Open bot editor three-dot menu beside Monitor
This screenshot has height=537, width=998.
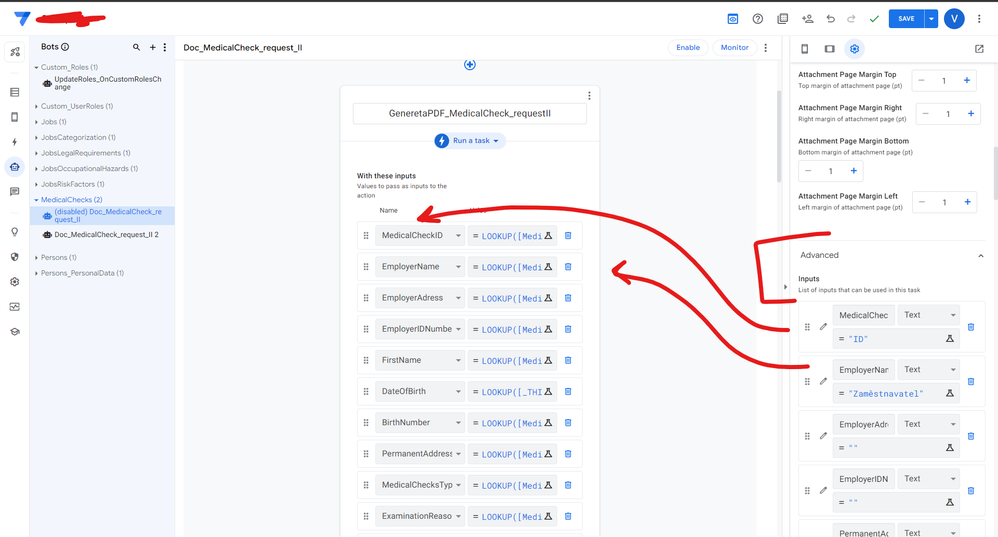coord(766,48)
